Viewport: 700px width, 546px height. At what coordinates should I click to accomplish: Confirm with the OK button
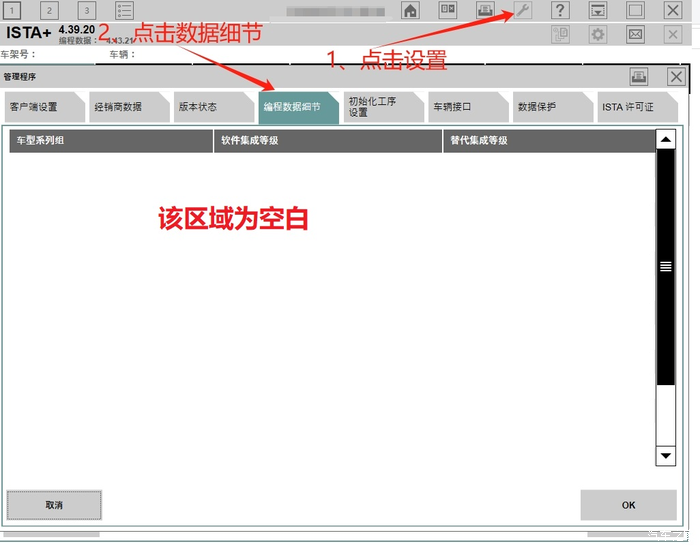click(x=628, y=505)
